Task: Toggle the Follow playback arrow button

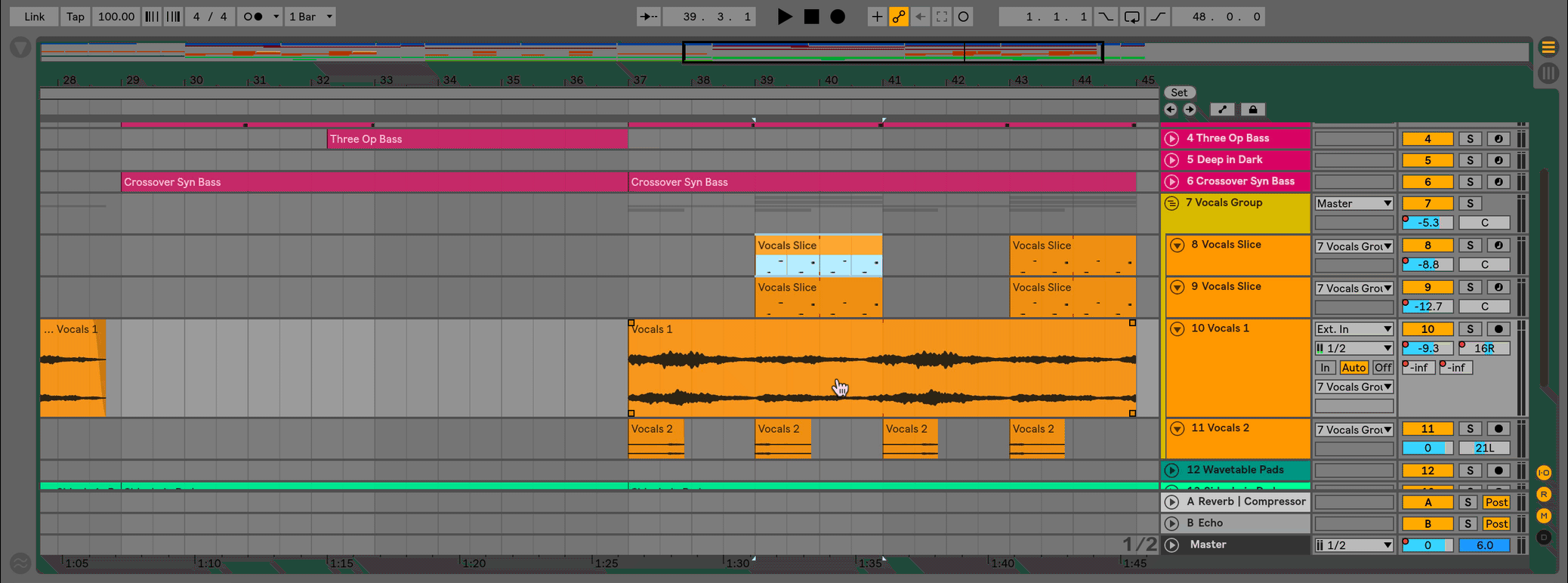Action: [648, 17]
